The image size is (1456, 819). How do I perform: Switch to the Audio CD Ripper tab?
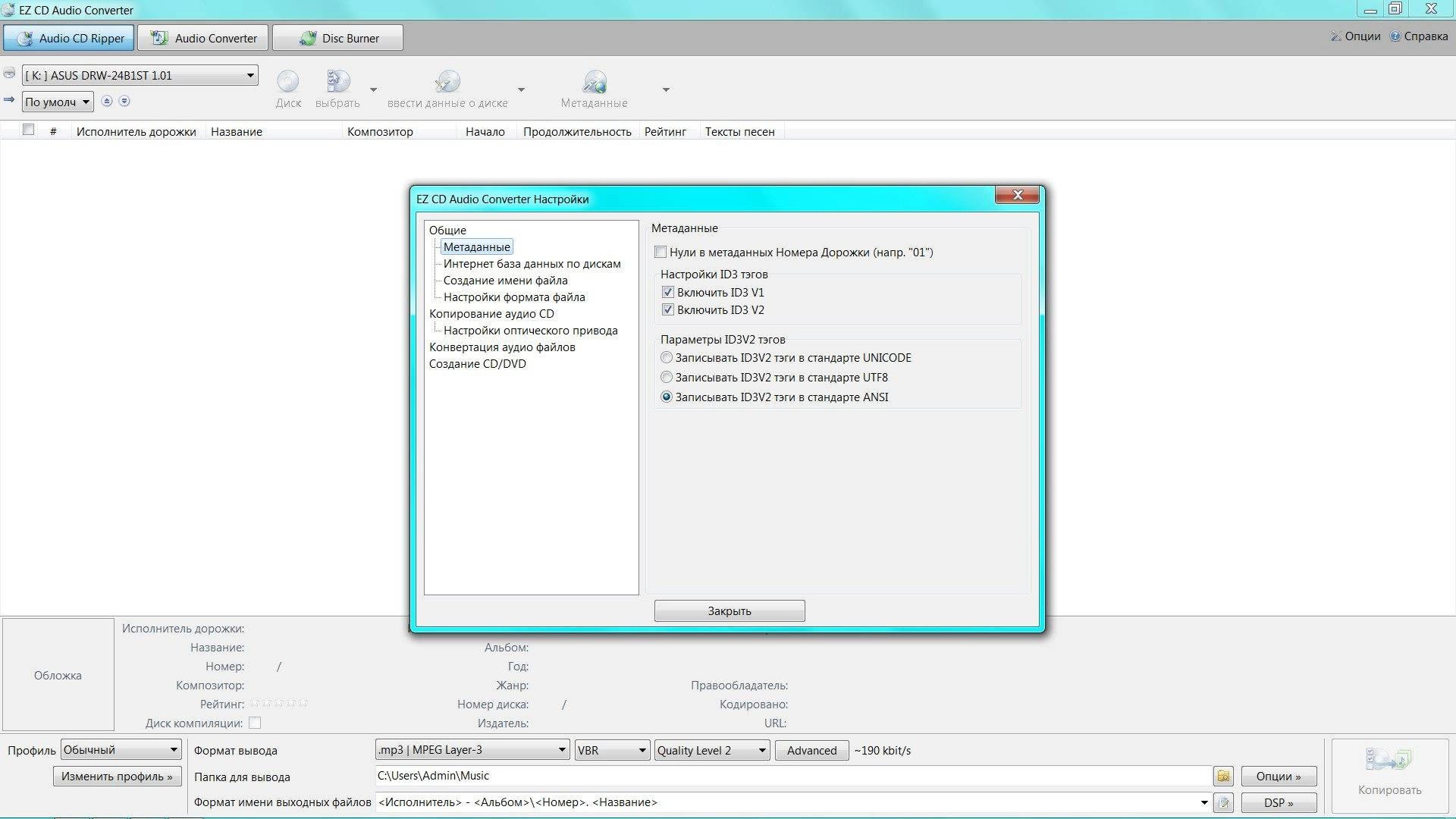click(x=69, y=38)
